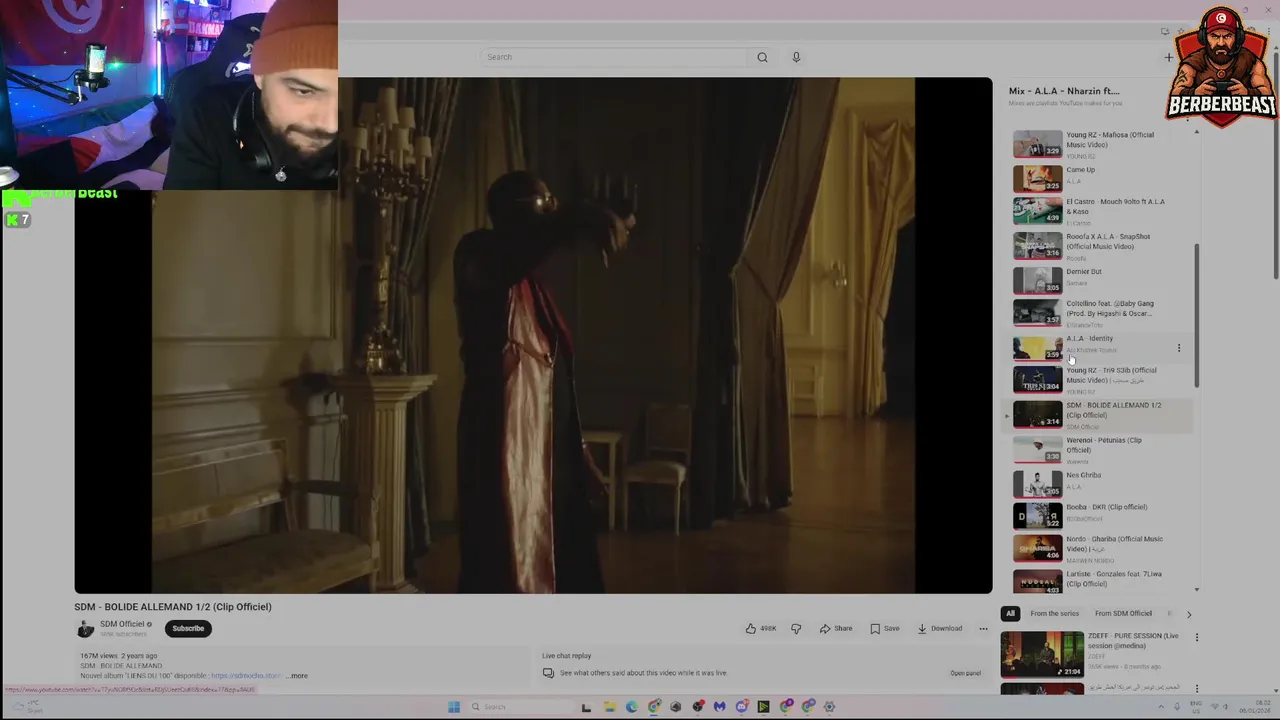Select Nes Ghriba in playlist
The image size is (1280, 720).
[1100, 482]
